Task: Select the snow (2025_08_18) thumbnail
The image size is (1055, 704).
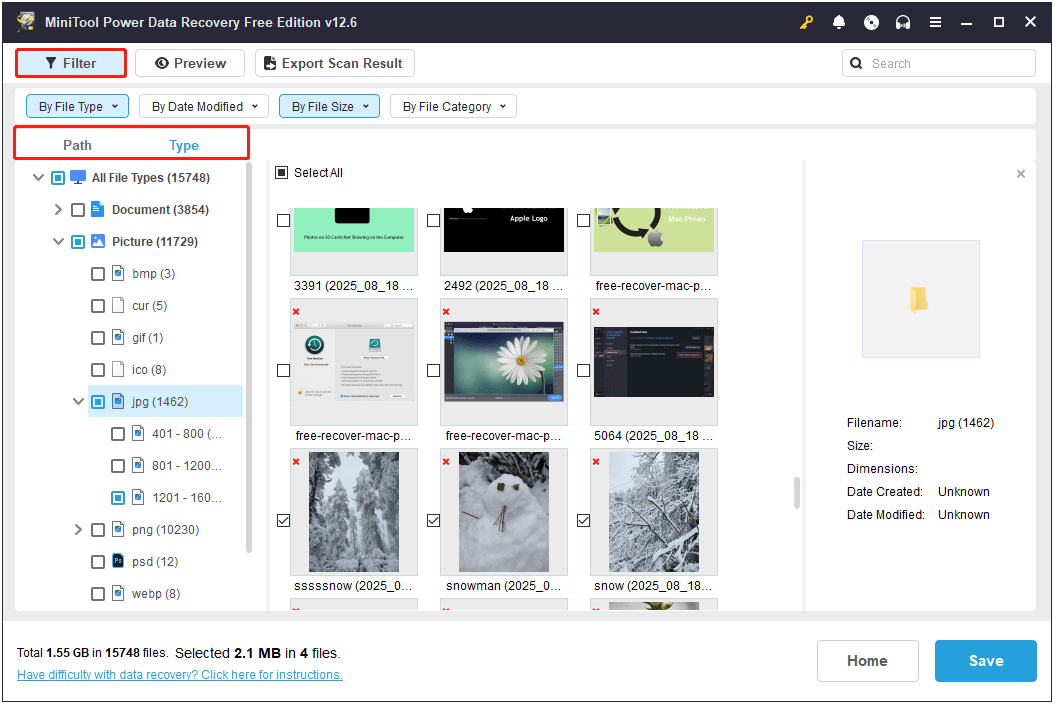Action: pos(653,512)
